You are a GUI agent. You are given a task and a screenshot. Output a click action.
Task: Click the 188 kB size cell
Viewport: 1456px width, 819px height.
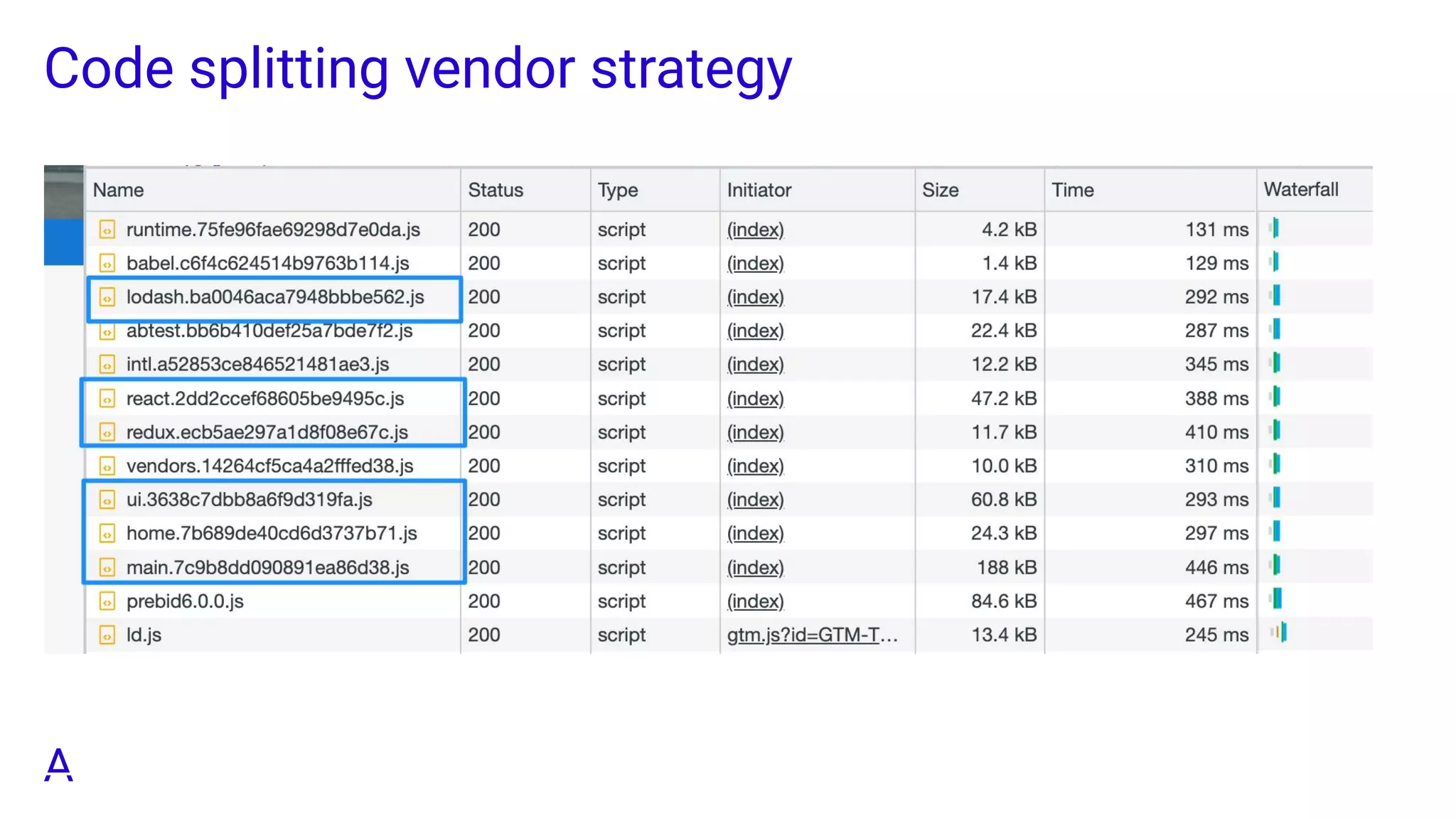[1007, 567]
